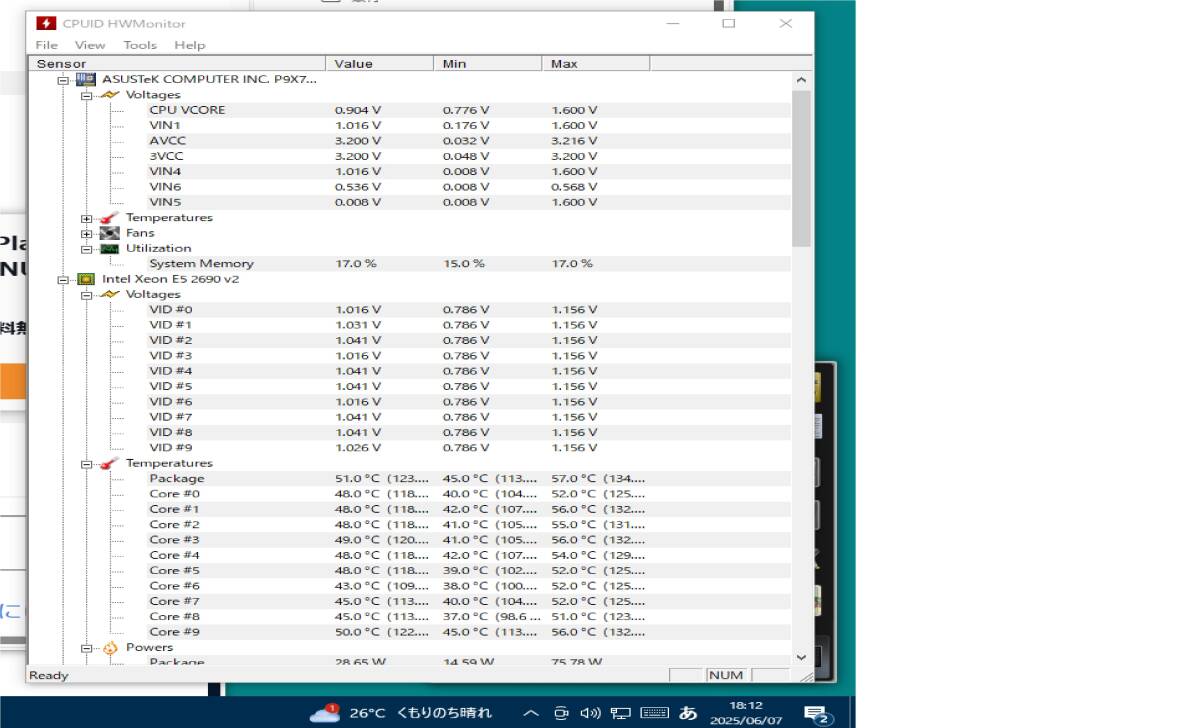This screenshot has height=728, width=1200.
Task: Click the Fans icon
Action: coord(110,233)
